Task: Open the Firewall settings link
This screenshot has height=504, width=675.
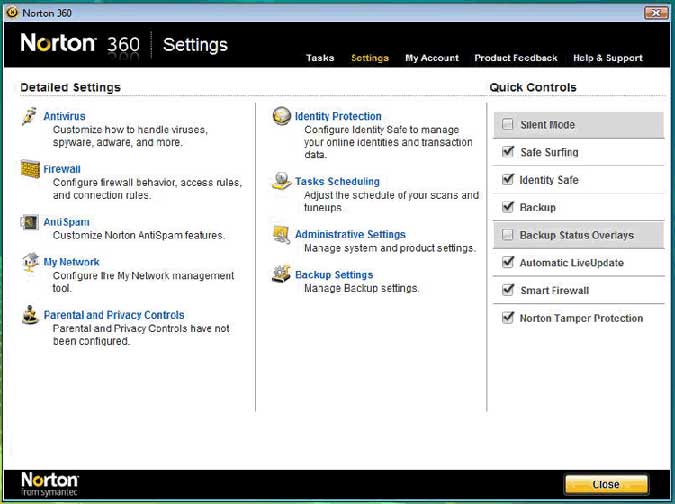Action: pos(62,169)
